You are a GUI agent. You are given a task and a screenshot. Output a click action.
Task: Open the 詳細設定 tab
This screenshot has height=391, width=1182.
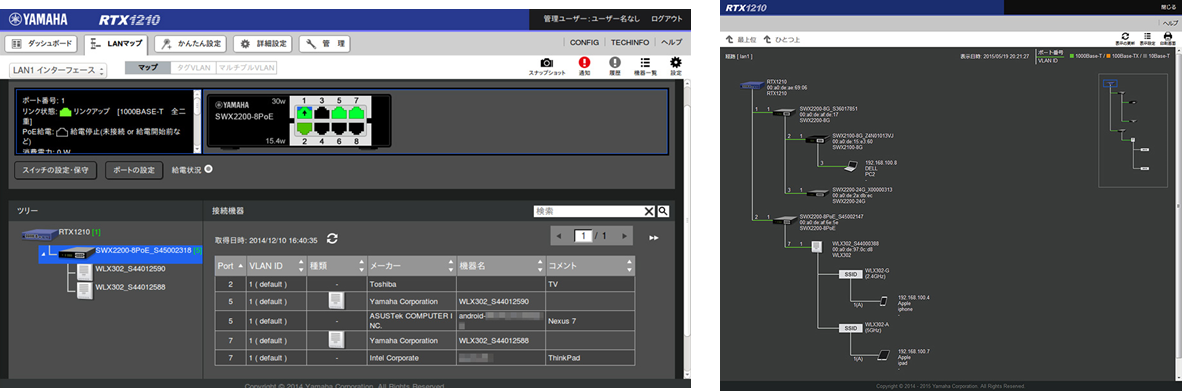point(262,44)
